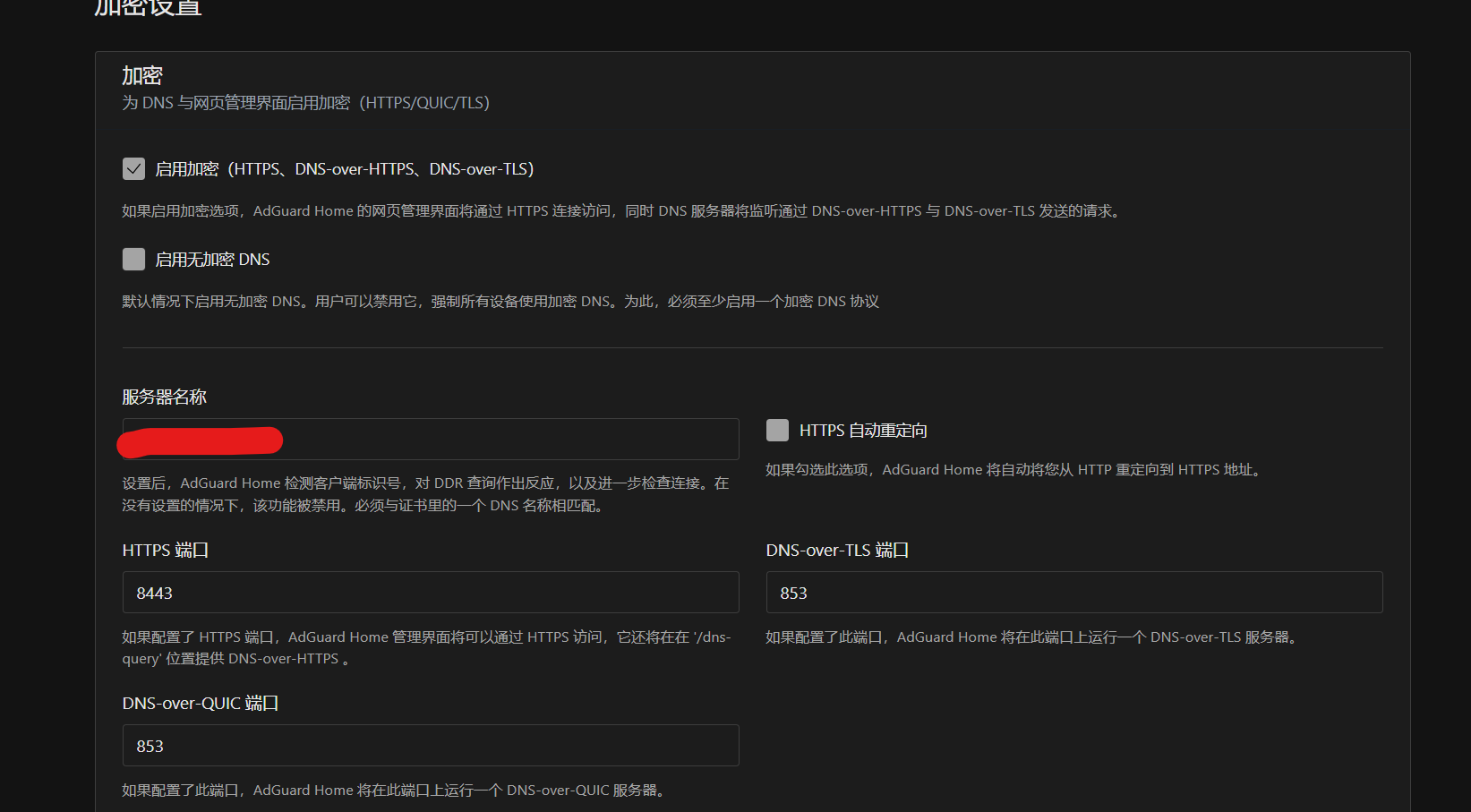Click the 服务器名称 input field
1471x812 pixels.
[431, 440]
